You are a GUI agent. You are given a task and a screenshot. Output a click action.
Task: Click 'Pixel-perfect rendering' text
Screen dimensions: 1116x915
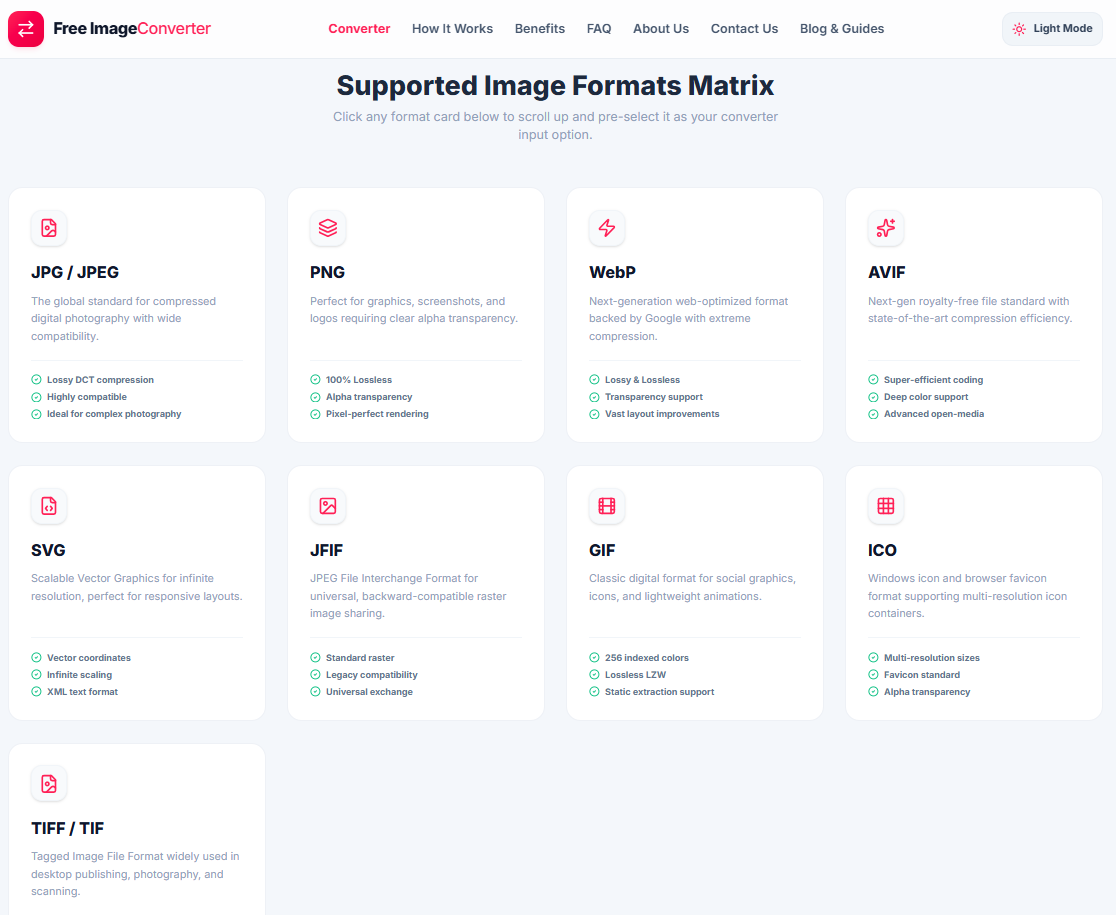point(377,414)
